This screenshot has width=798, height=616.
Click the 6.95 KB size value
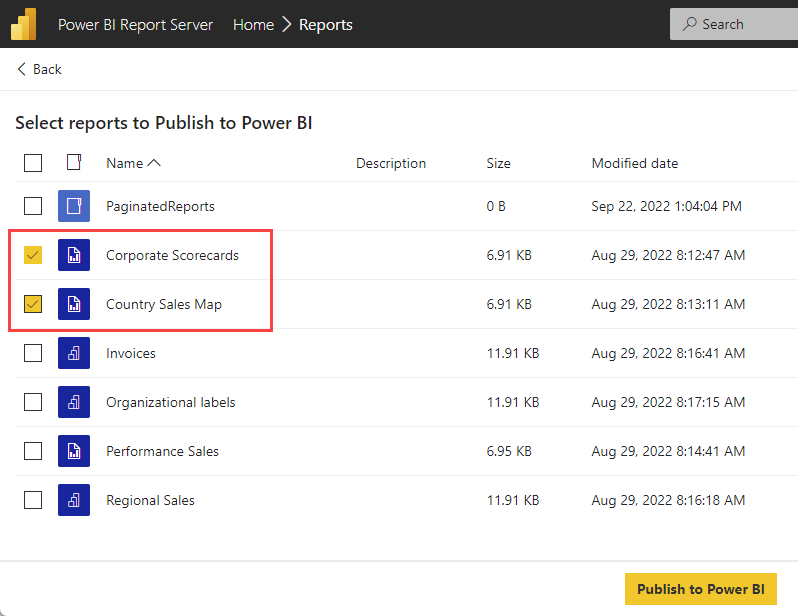[509, 451]
